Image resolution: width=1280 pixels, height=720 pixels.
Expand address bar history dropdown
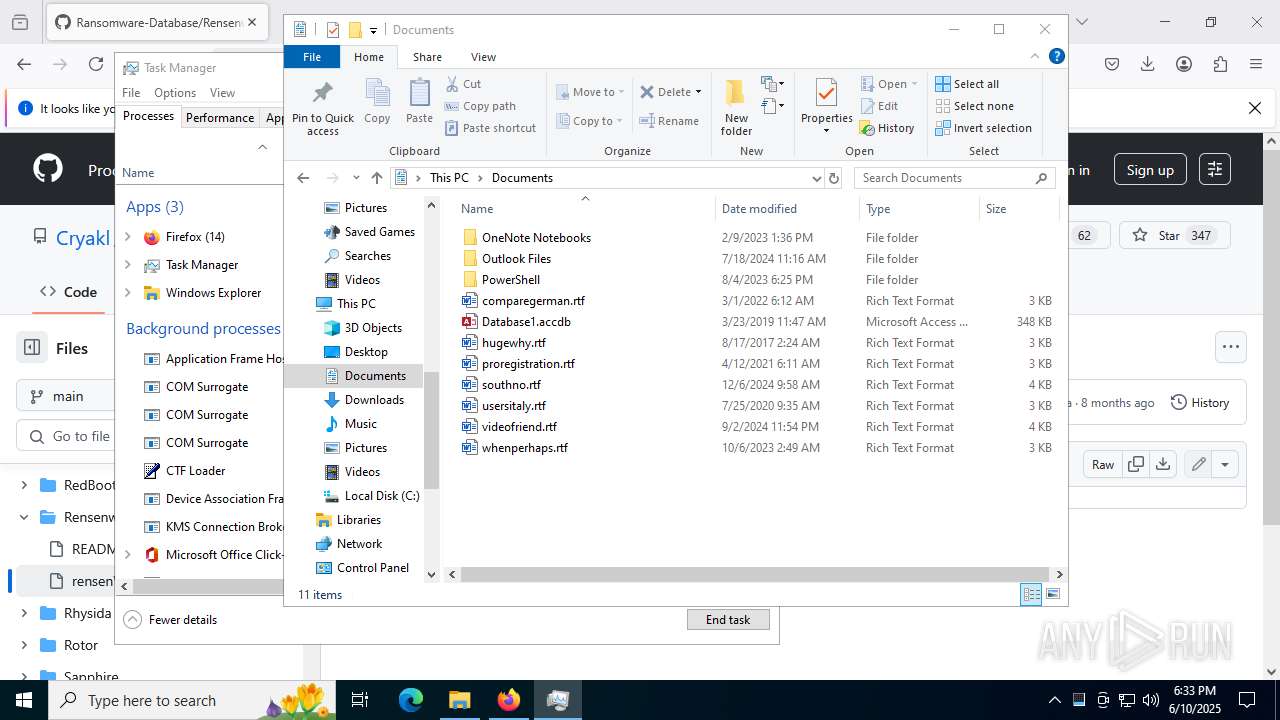pos(816,178)
